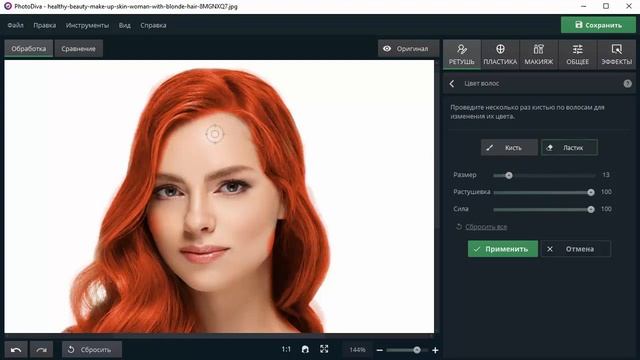Open the Макияж makeup tab
The image size is (640, 360).
pyautogui.click(x=538, y=54)
